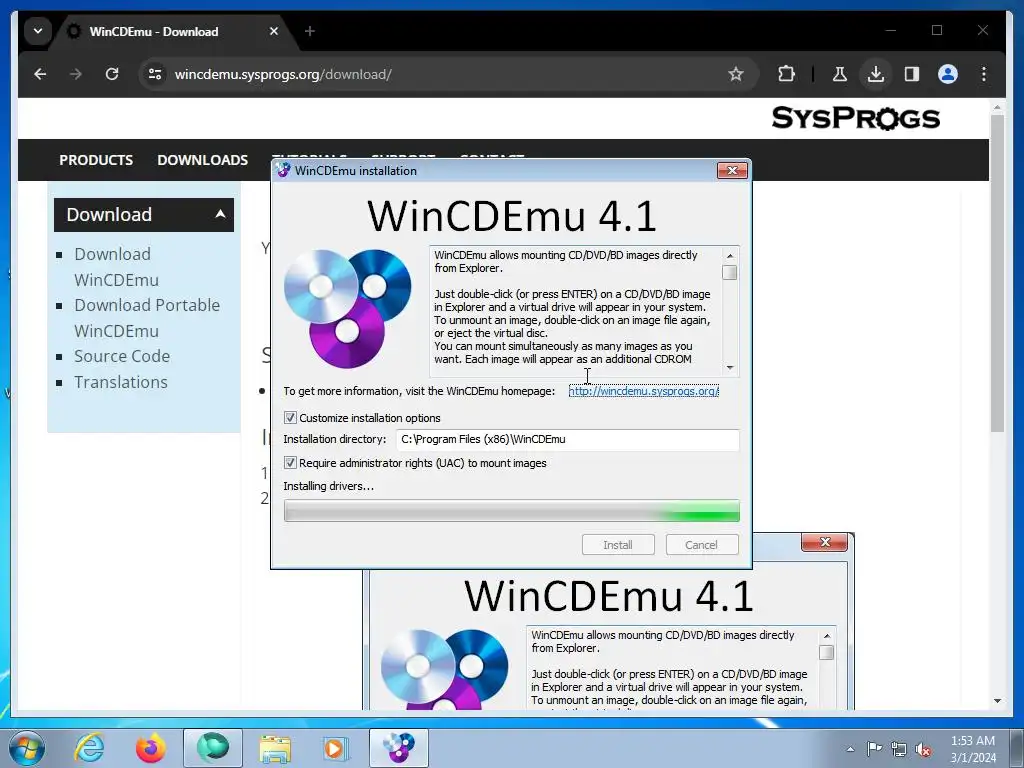
Task: Open the PRODUCTS menu
Action: (96, 160)
